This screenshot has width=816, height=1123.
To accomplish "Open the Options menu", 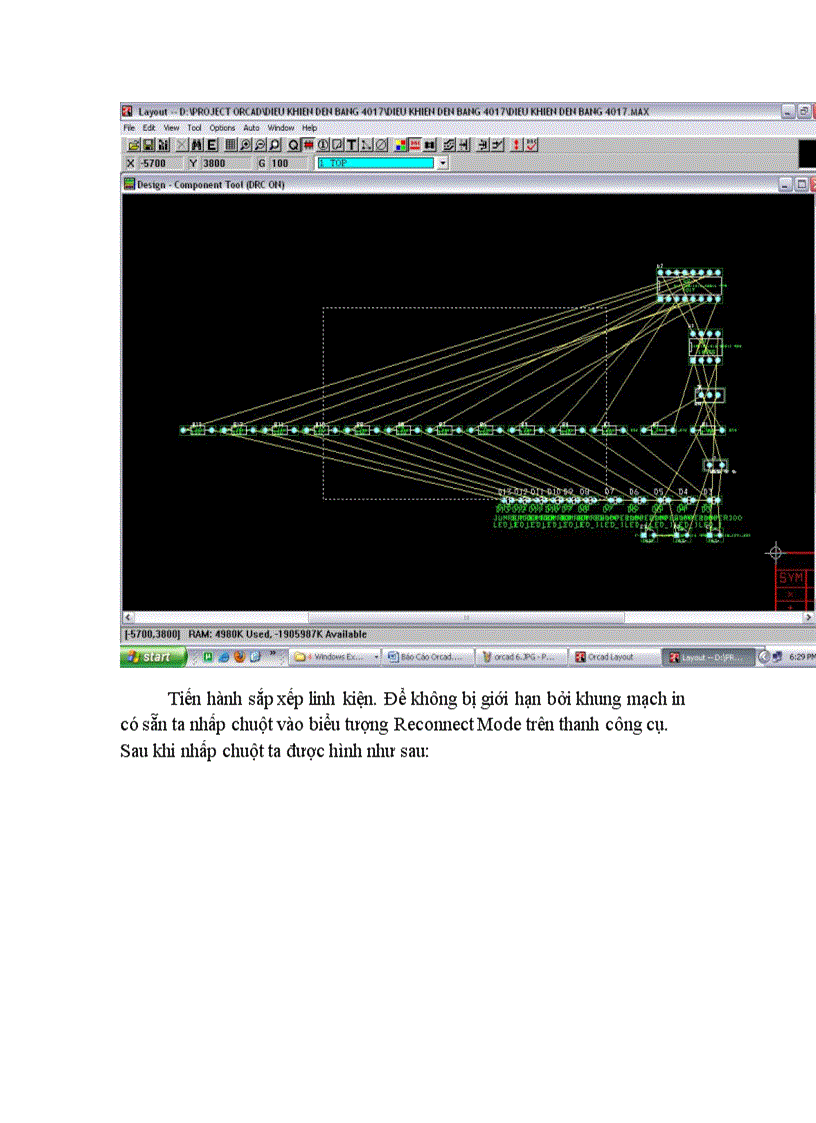I will pyautogui.click(x=222, y=128).
